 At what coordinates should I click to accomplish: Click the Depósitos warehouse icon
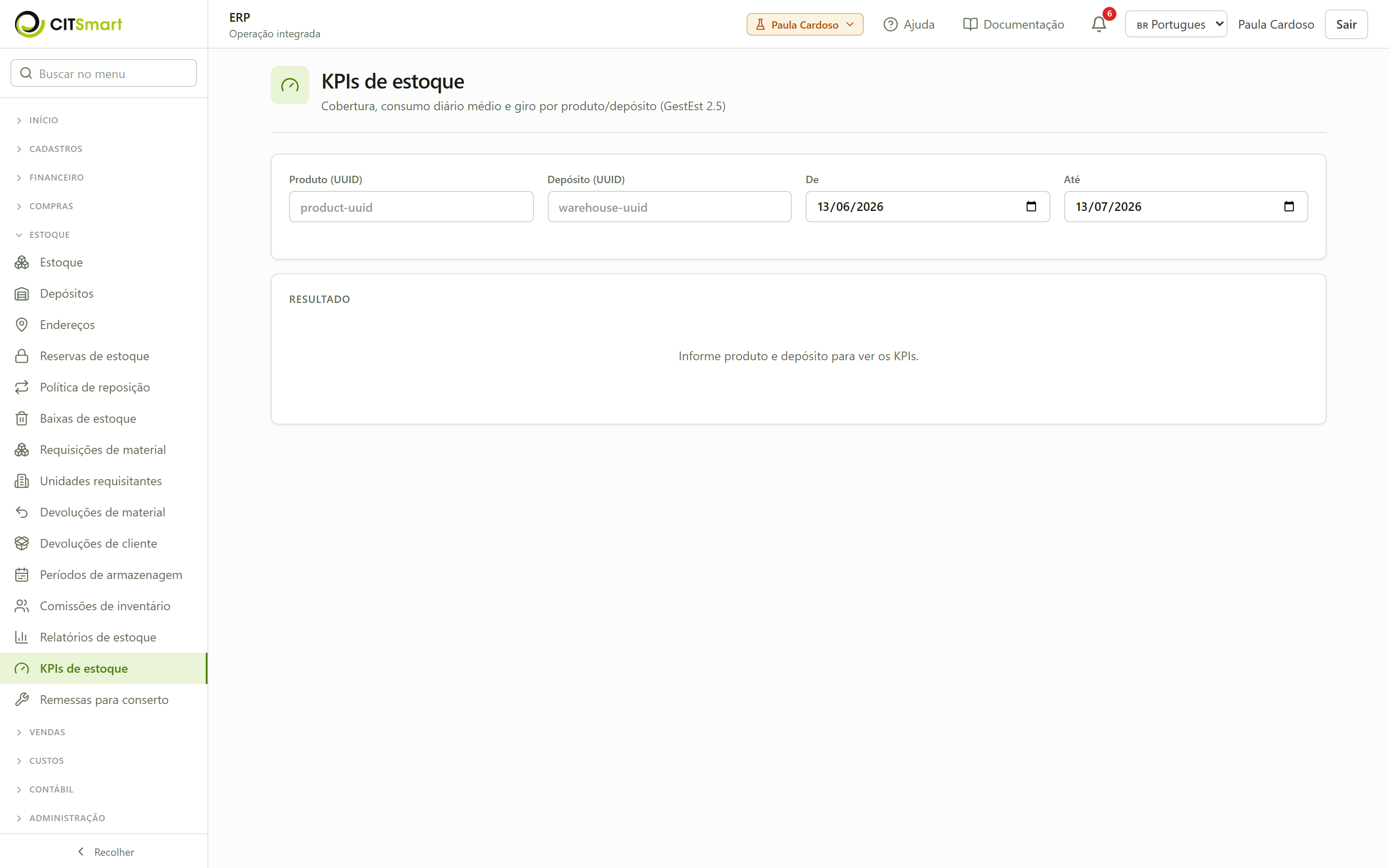pyautogui.click(x=22, y=294)
